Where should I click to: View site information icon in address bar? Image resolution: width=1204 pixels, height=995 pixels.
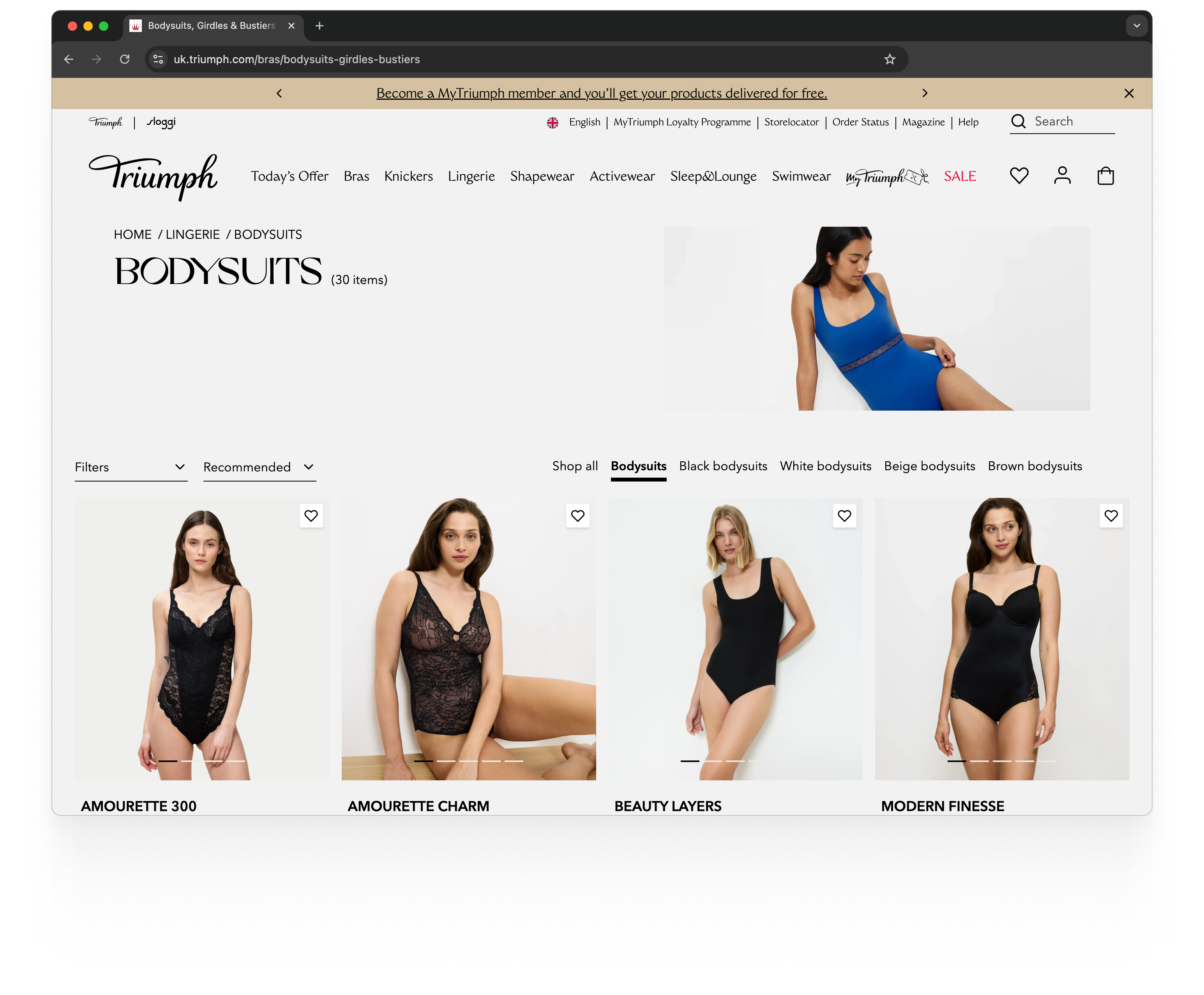(158, 59)
